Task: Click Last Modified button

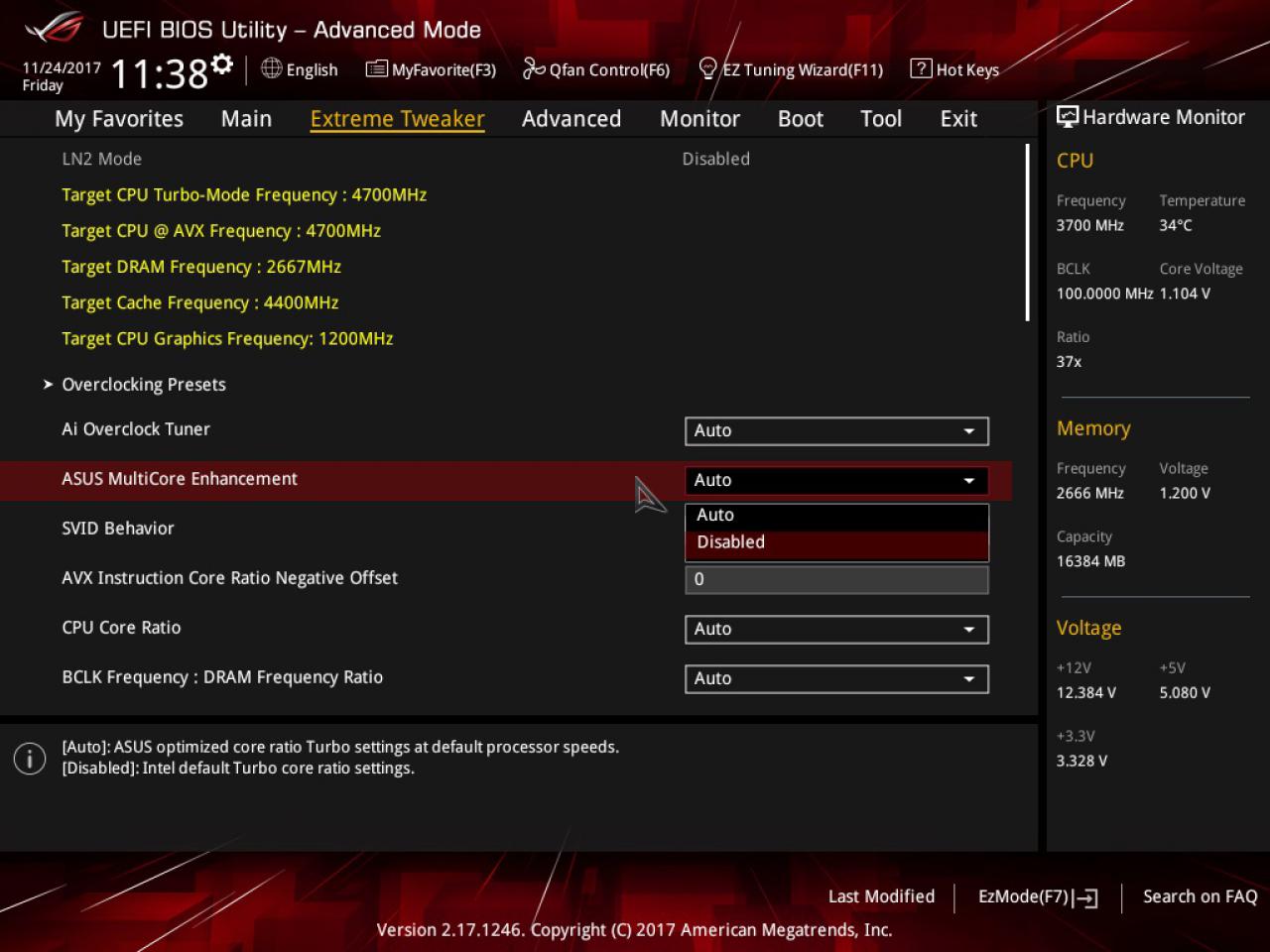Action: pos(881,896)
